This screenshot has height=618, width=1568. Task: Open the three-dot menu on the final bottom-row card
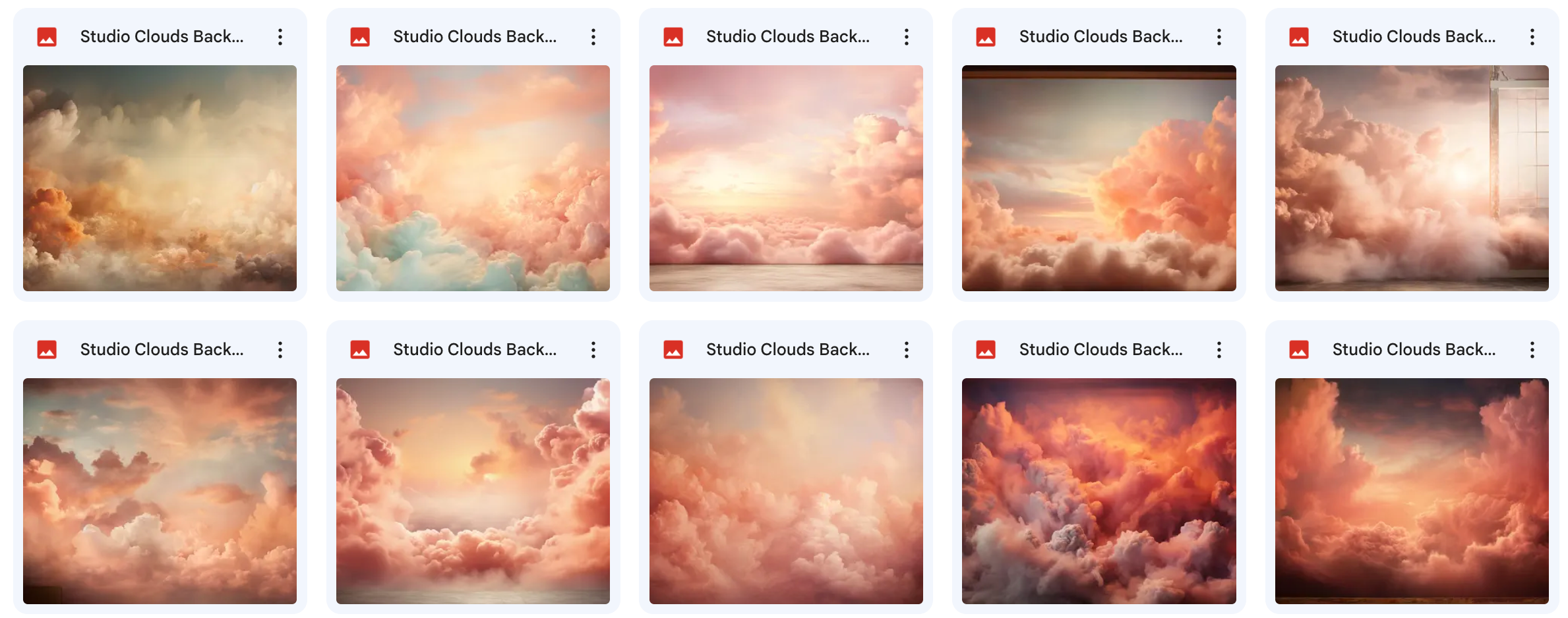pos(1532,349)
